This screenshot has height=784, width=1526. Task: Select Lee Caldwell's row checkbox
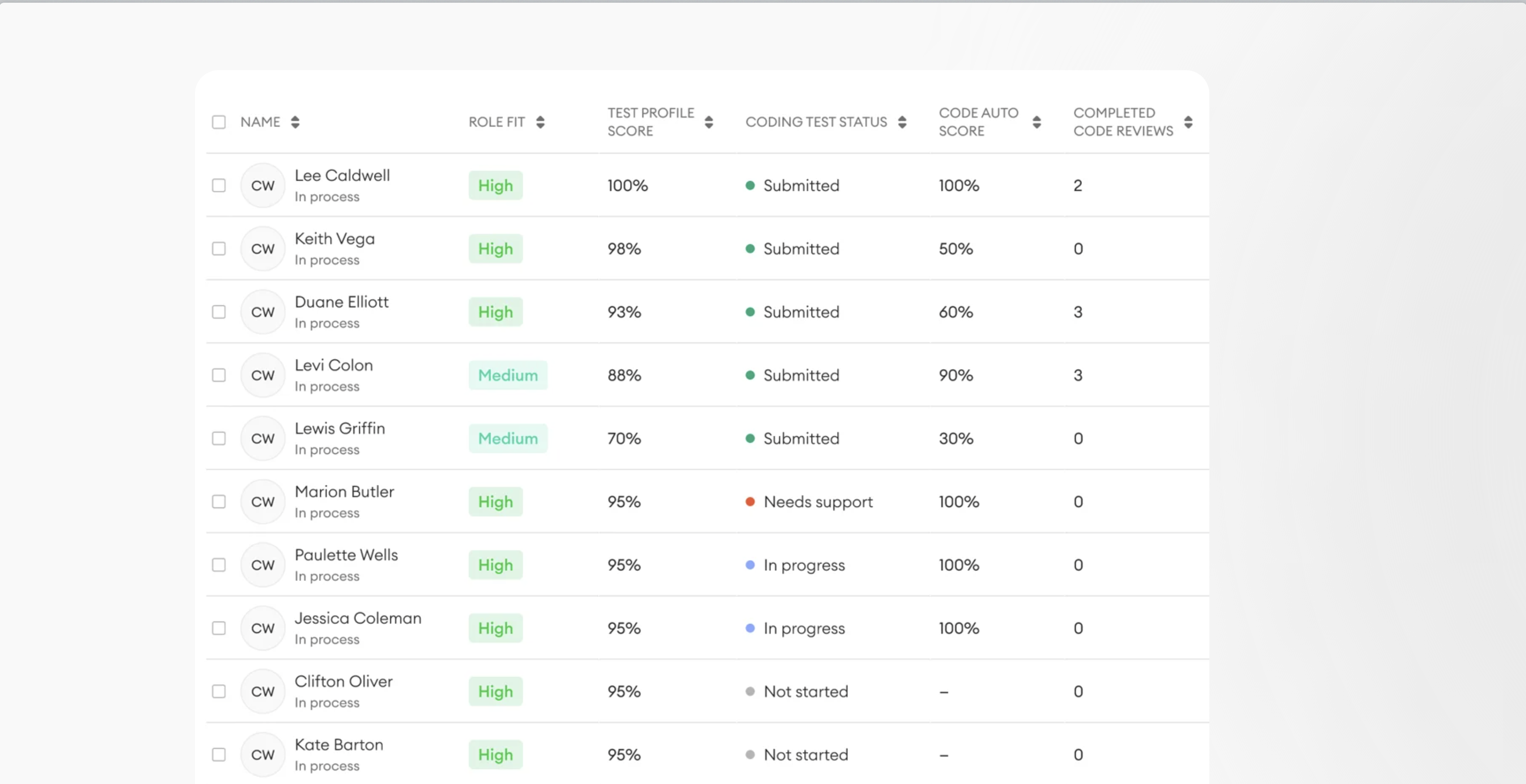click(219, 185)
